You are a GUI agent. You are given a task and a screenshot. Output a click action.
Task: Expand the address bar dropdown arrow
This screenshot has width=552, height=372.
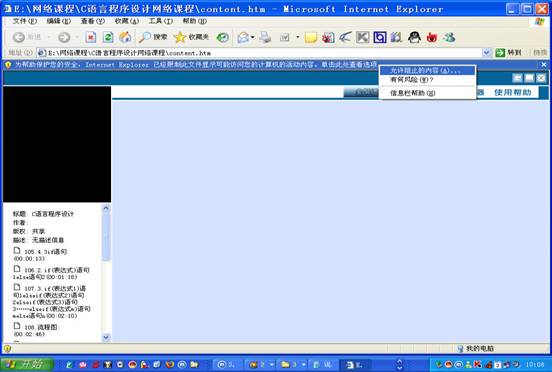(486, 53)
